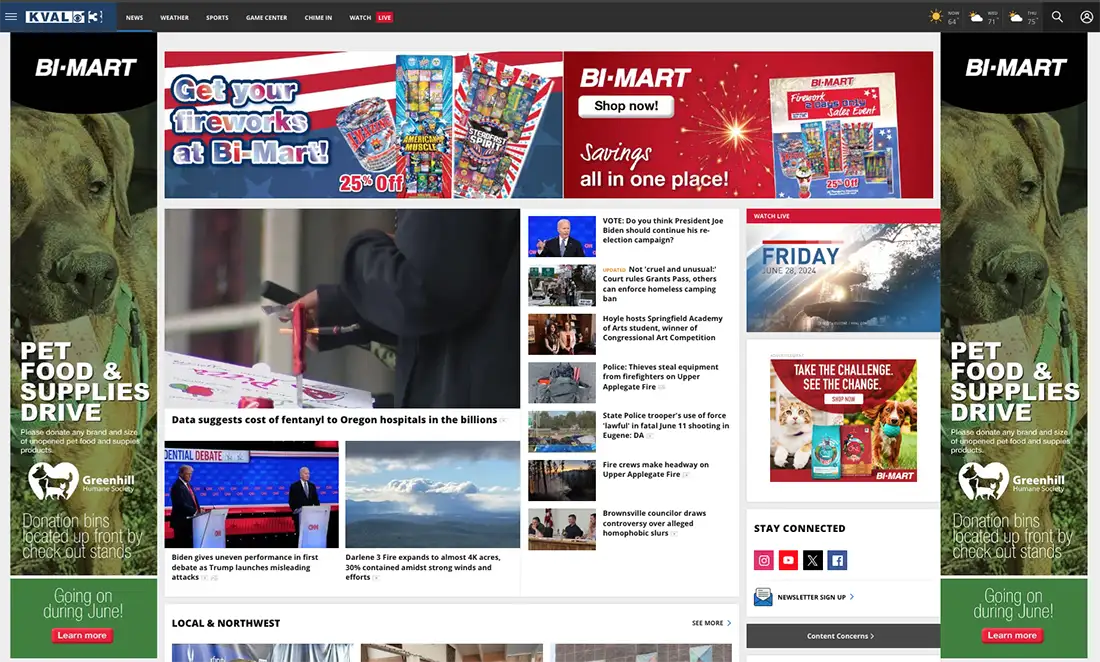Click the KVAL 13 logo
1100x662 pixels.
[x=64, y=17]
